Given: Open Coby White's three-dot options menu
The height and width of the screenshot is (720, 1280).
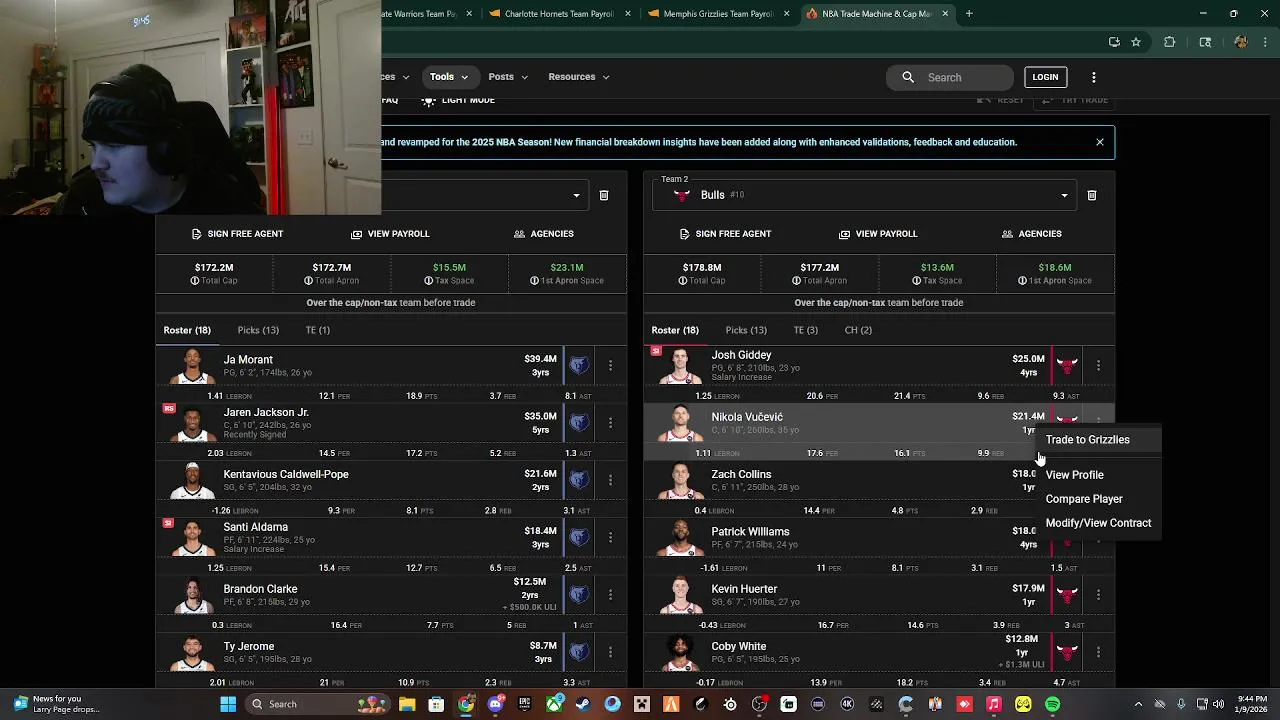Looking at the screenshot, I should click(x=1098, y=652).
